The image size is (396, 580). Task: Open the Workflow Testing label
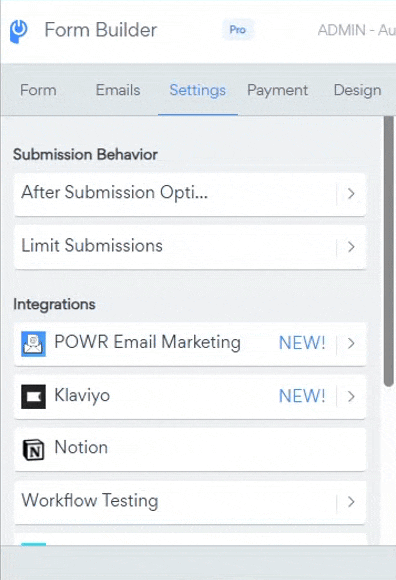[x=90, y=500]
